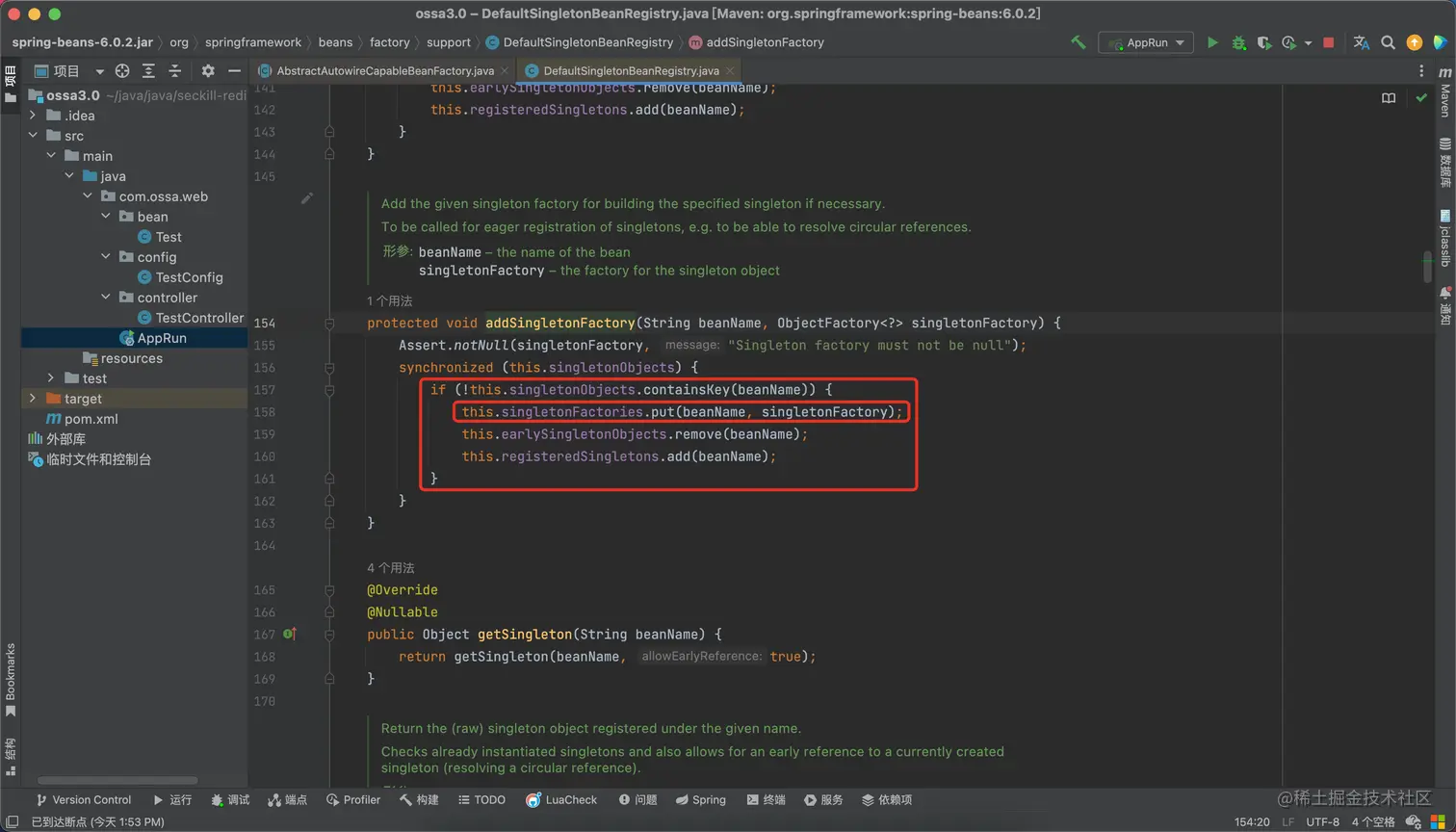
Task: Hide the project panel with minus icon
Action: tap(234, 70)
